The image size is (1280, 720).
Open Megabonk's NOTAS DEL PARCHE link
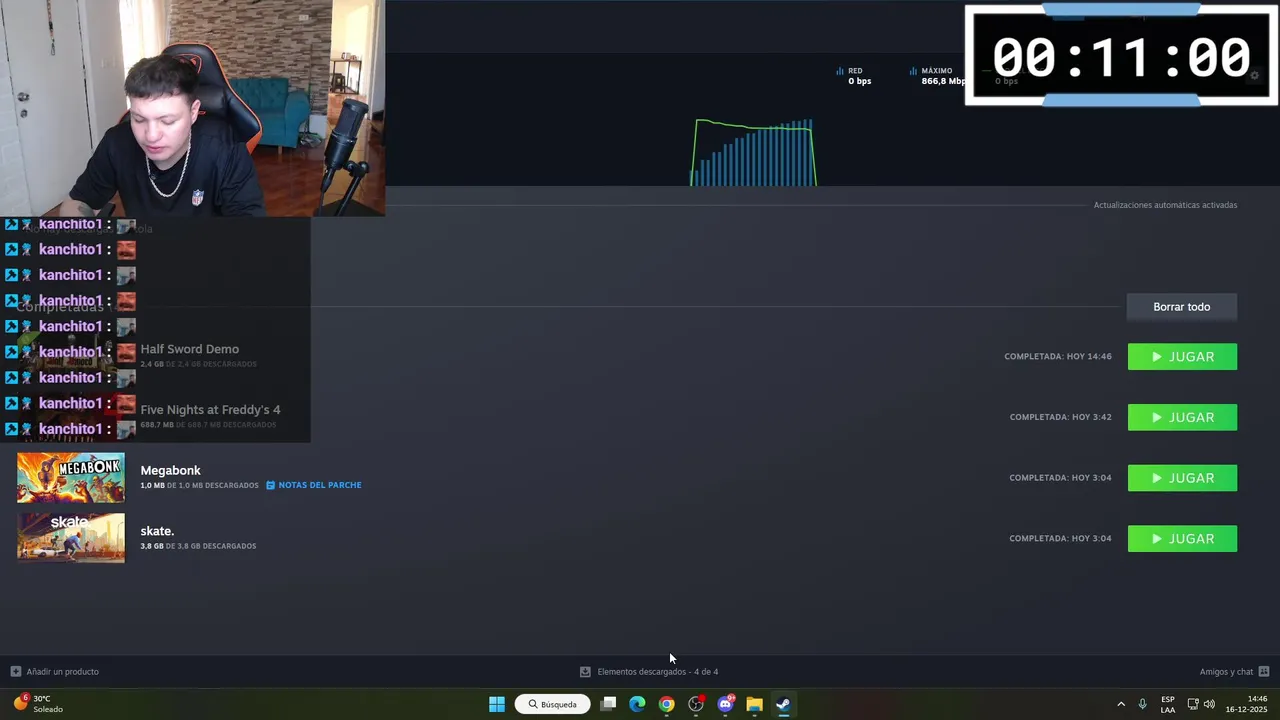[x=314, y=485]
